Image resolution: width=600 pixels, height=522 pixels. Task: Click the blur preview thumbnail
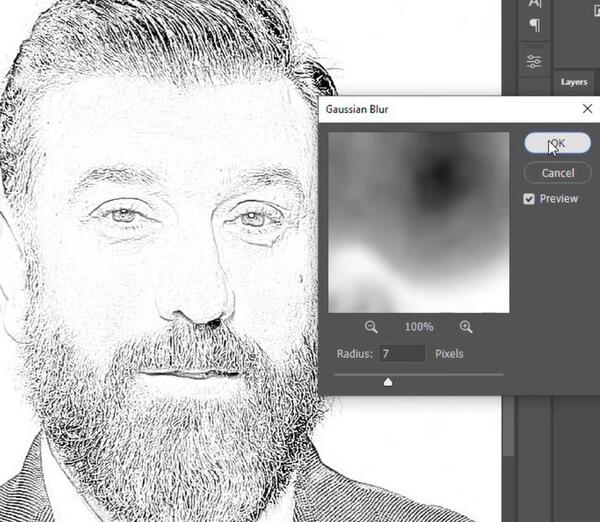click(419, 222)
